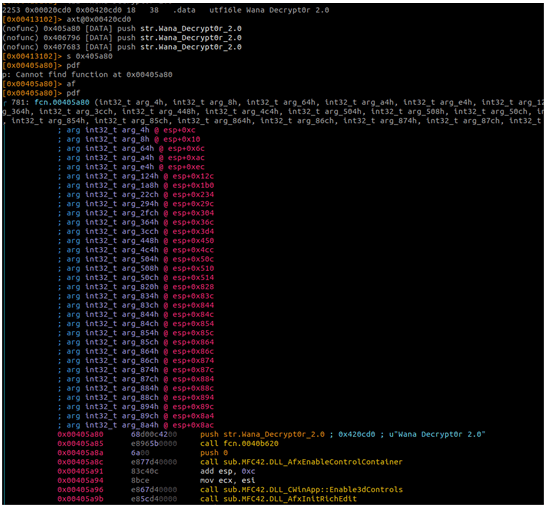Click the arg_504h @ esp+0x50c line
This screenshot has width=548, height=508.
coord(136,259)
